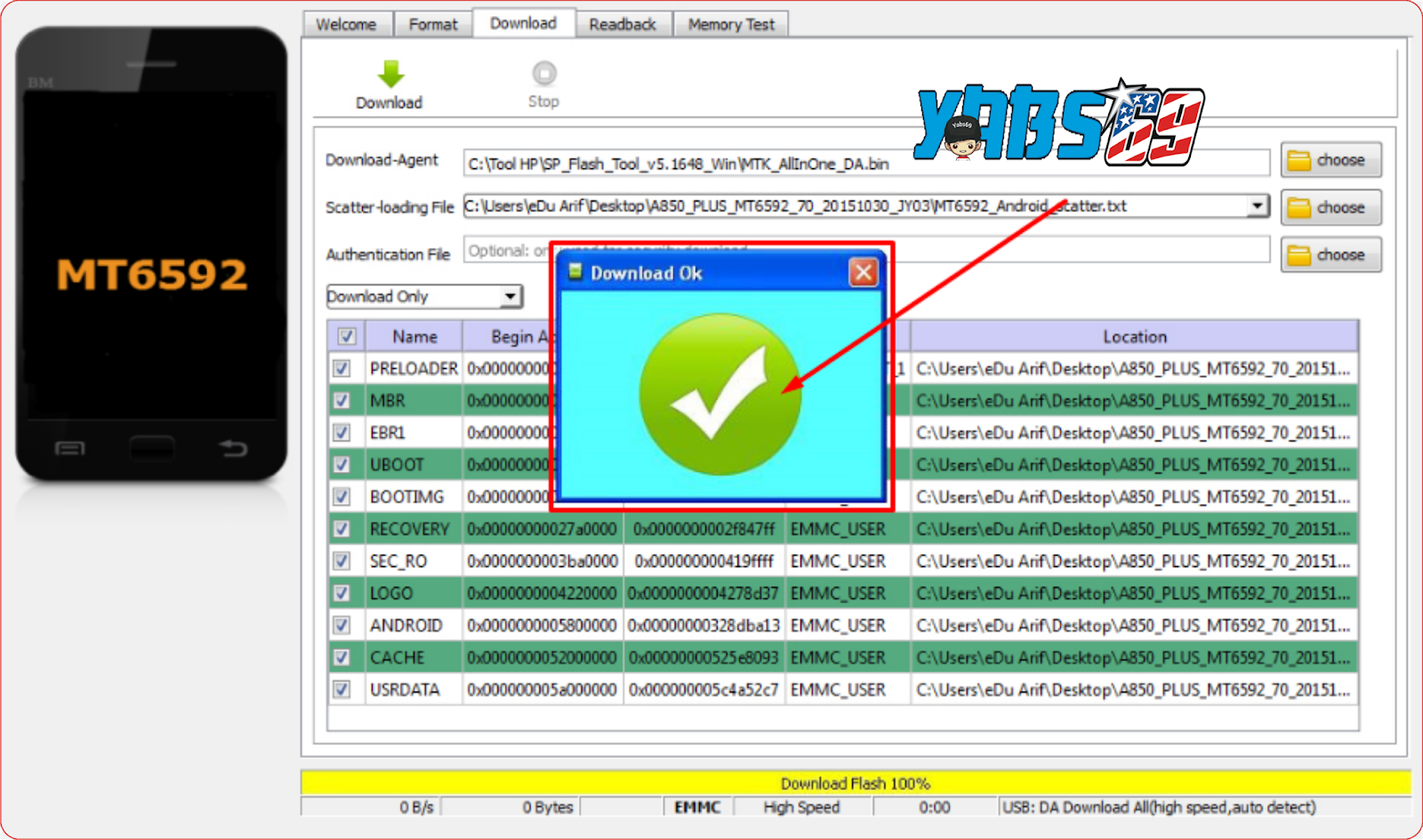This screenshot has width=1423, height=840.
Task: Click the USB: DA Download All status text
Action: click(x=1160, y=807)
